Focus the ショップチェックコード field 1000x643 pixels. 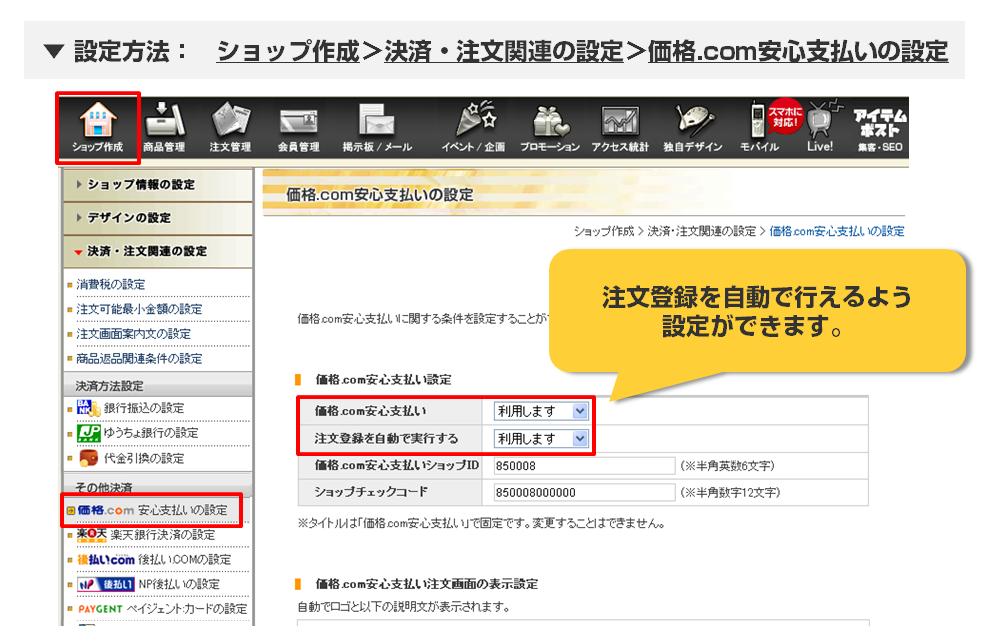pyautogui.click(x=584, y=492)
